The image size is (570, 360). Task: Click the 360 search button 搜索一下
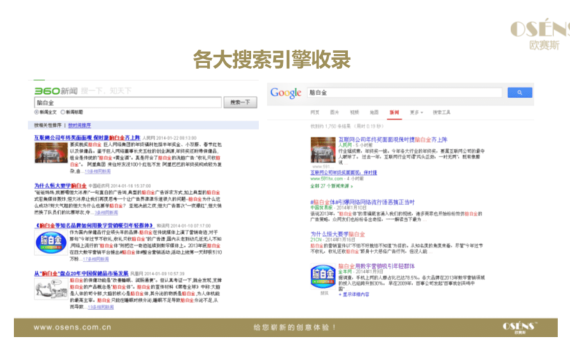[x=240, y=102]
